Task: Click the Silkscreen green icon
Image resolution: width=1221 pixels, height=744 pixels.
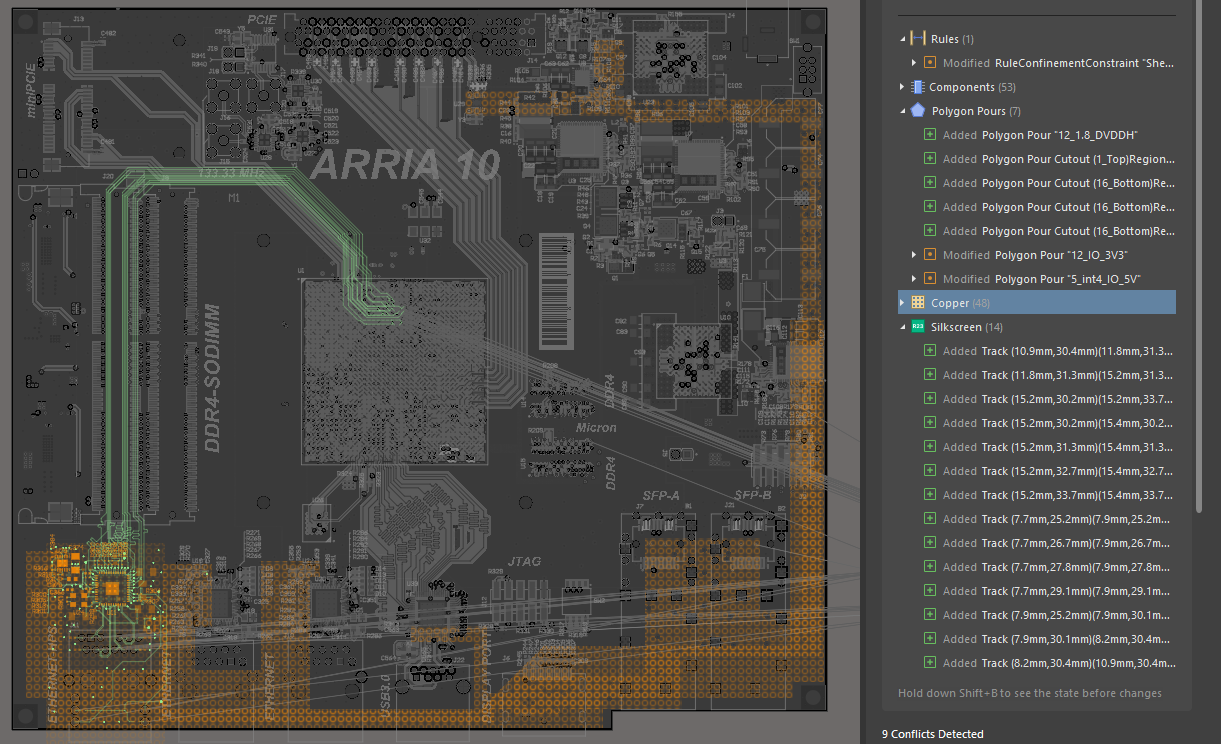Action: point(918,327)
